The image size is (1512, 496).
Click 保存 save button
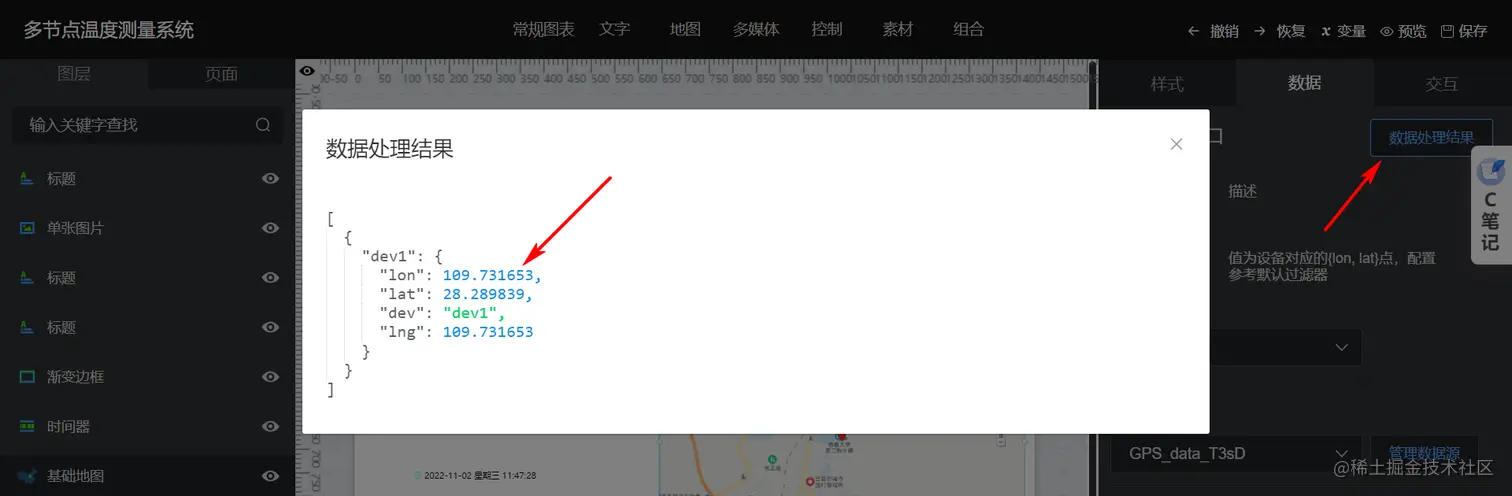point(1464,31)
